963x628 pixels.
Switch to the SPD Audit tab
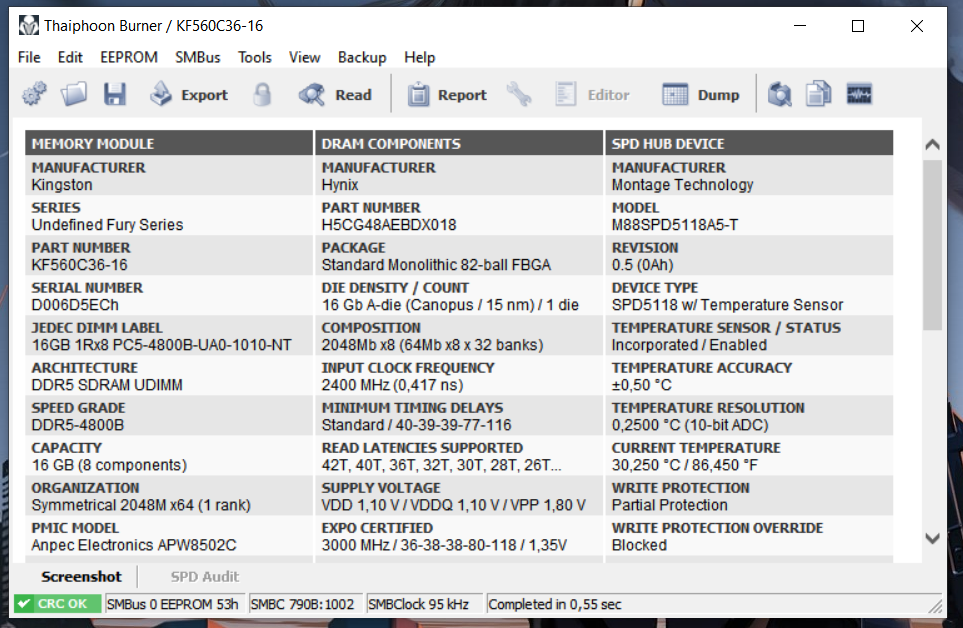pyautogui.click(x=205, y=576)
